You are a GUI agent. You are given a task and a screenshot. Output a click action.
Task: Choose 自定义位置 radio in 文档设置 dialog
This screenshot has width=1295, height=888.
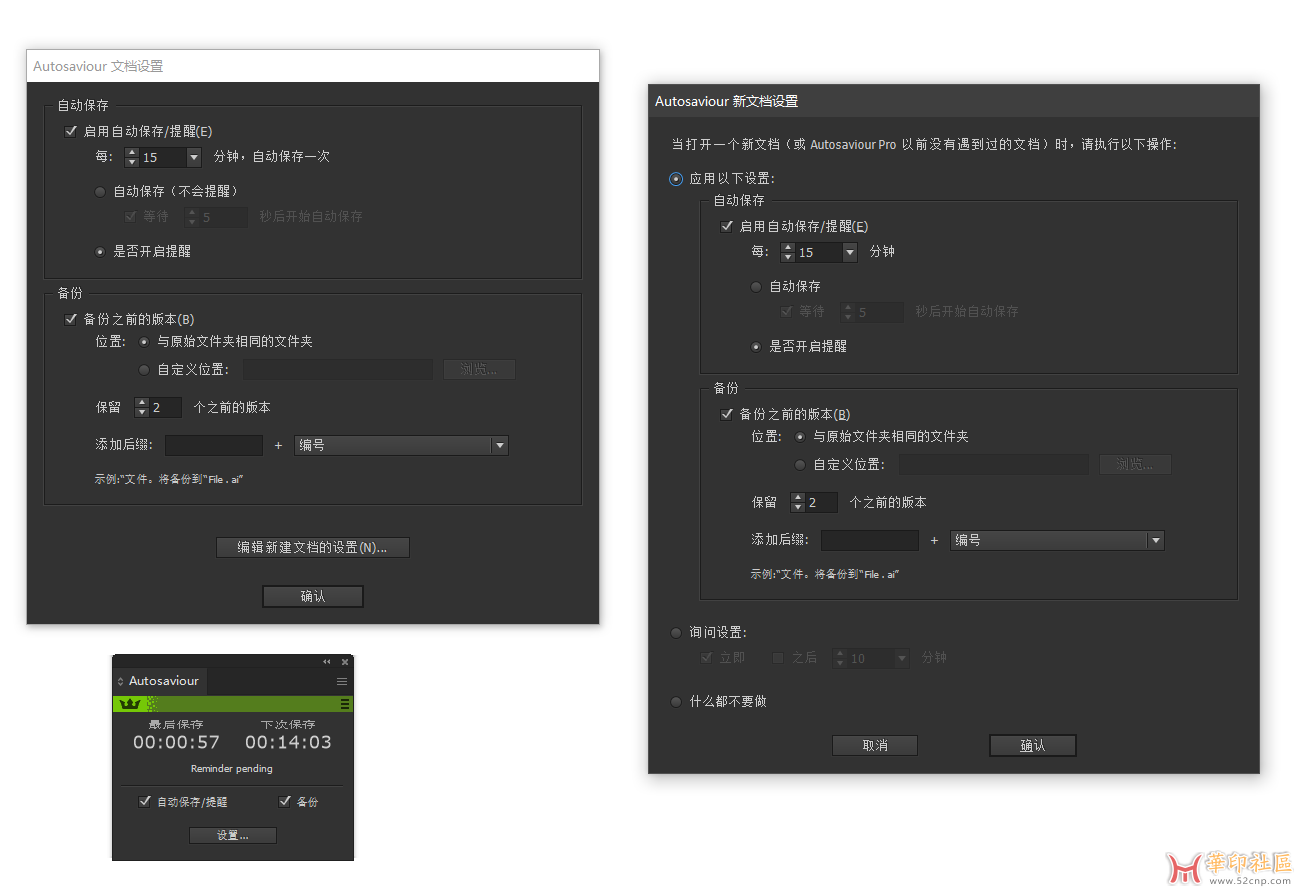(144, 370)
